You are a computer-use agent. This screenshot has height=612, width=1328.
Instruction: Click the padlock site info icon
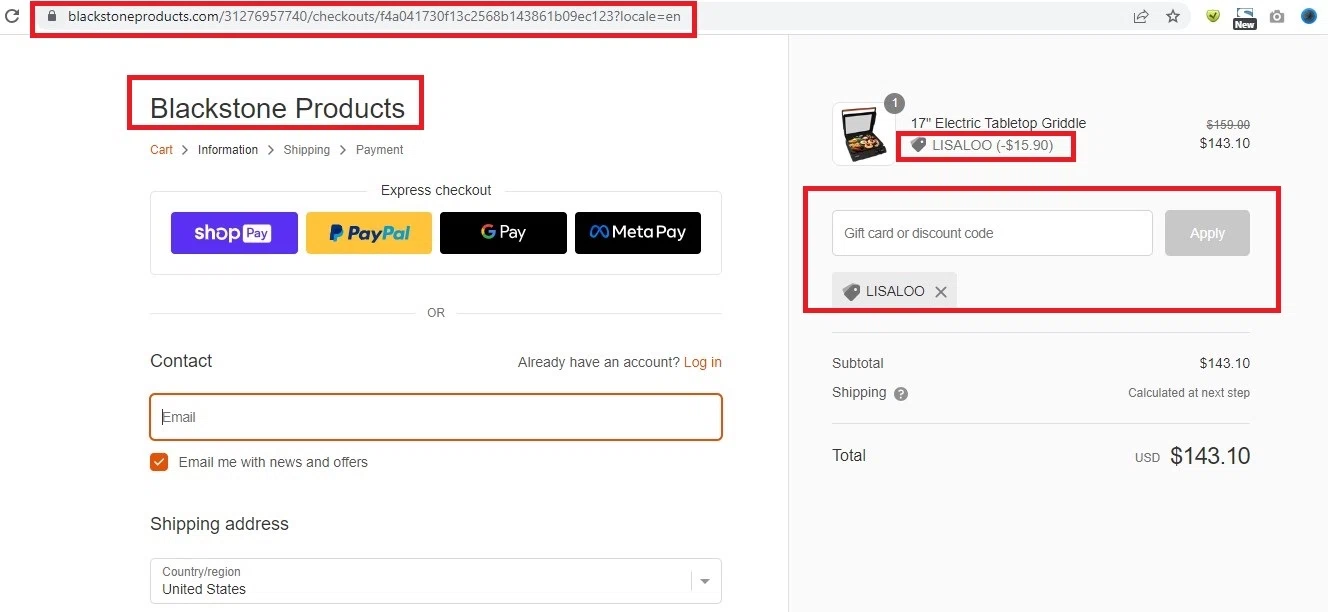pyautogui.click(x=52, y=17)
